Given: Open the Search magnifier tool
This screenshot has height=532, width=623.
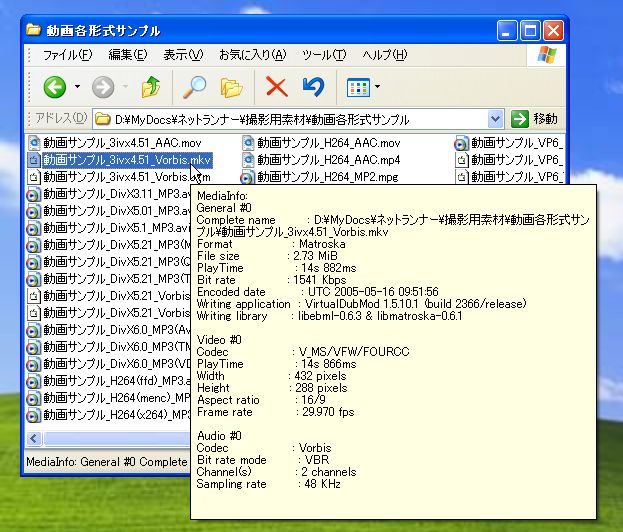Looking at the screenshot, I should click(x=194, y=87).
